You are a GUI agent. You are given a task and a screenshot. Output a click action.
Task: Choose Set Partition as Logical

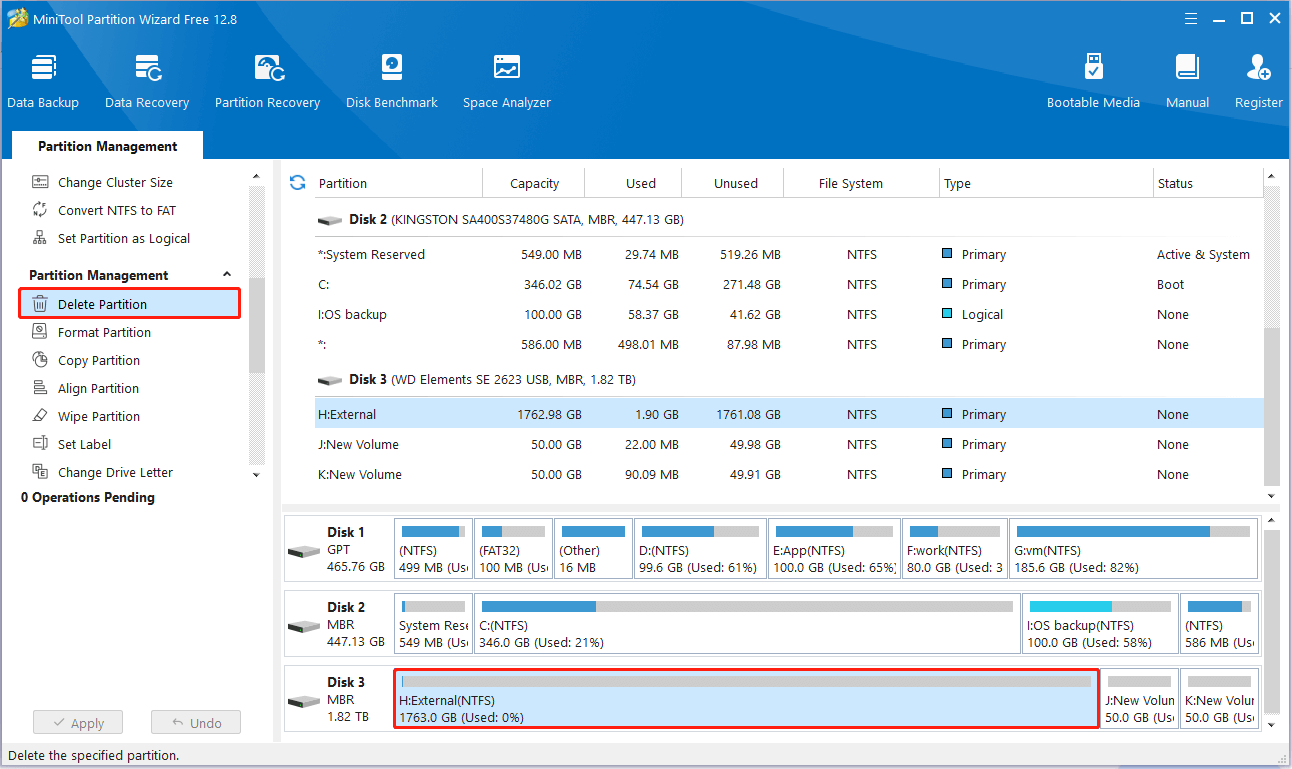tap(124, 238)
